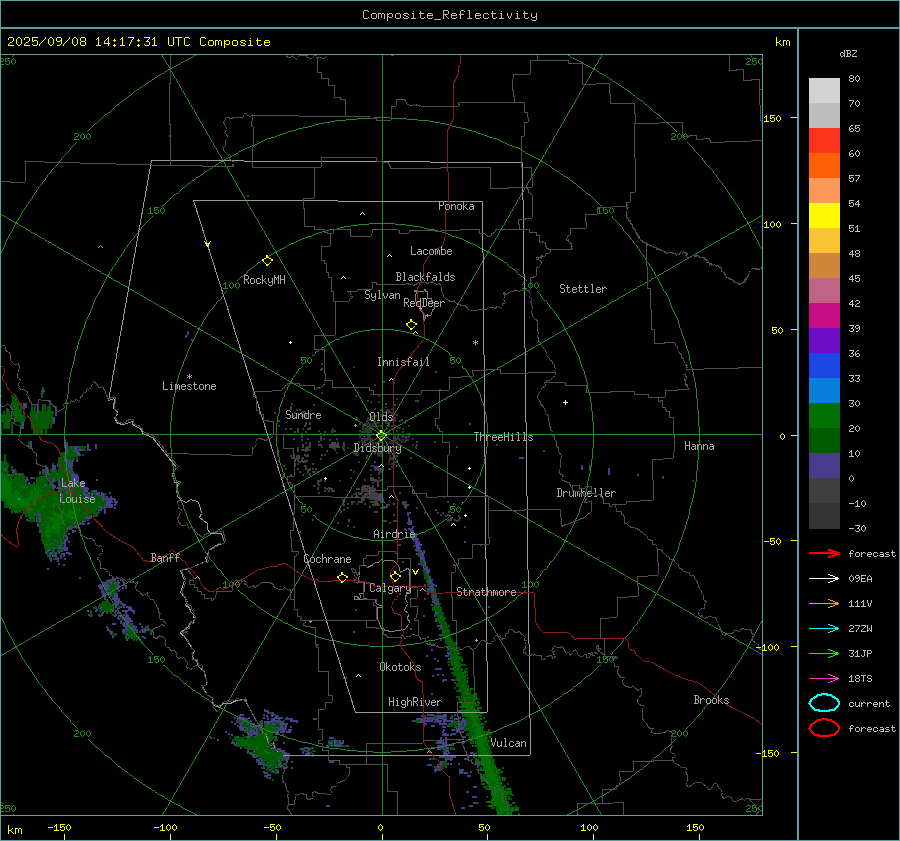Click the RockyMH label

tap(264, 280)
